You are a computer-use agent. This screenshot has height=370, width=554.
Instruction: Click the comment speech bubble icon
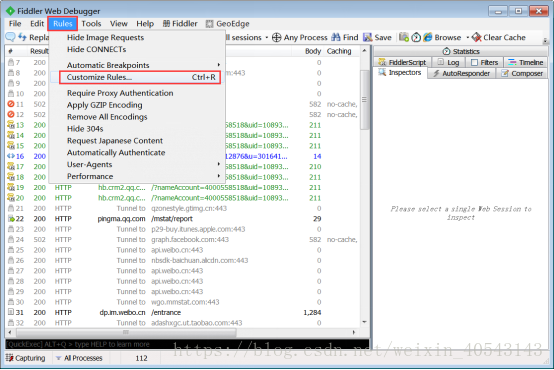[11, 37]
